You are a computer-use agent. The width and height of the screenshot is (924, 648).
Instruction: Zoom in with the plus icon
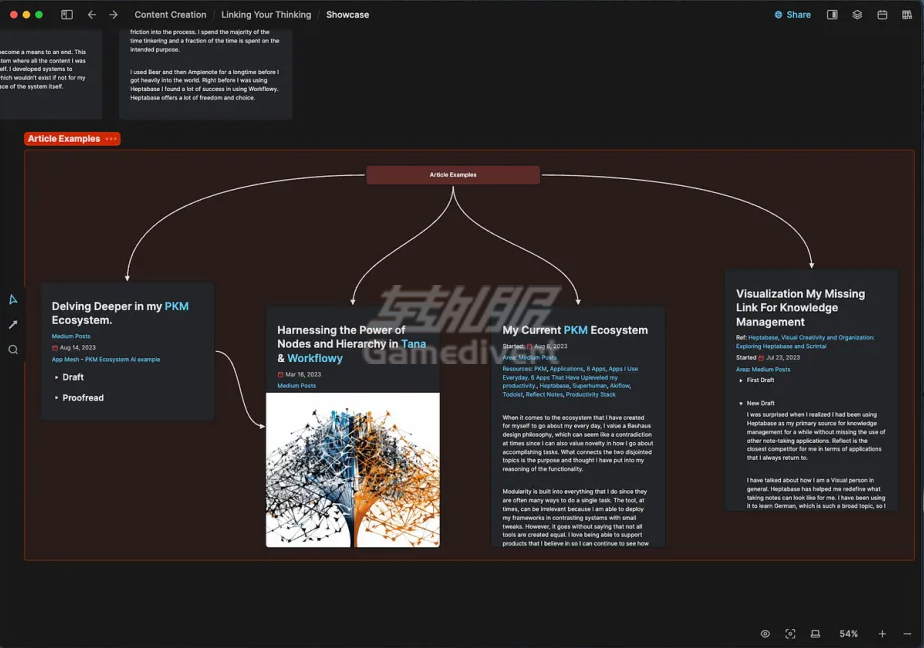pos(882,634)
